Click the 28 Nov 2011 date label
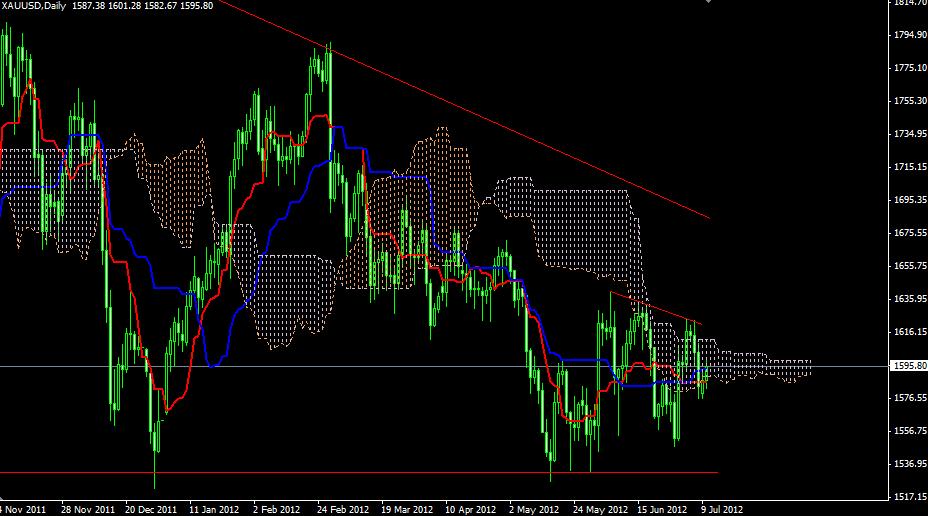Viewport: 928px width, 516px height. pyautogui.click(x=88, y=509)
